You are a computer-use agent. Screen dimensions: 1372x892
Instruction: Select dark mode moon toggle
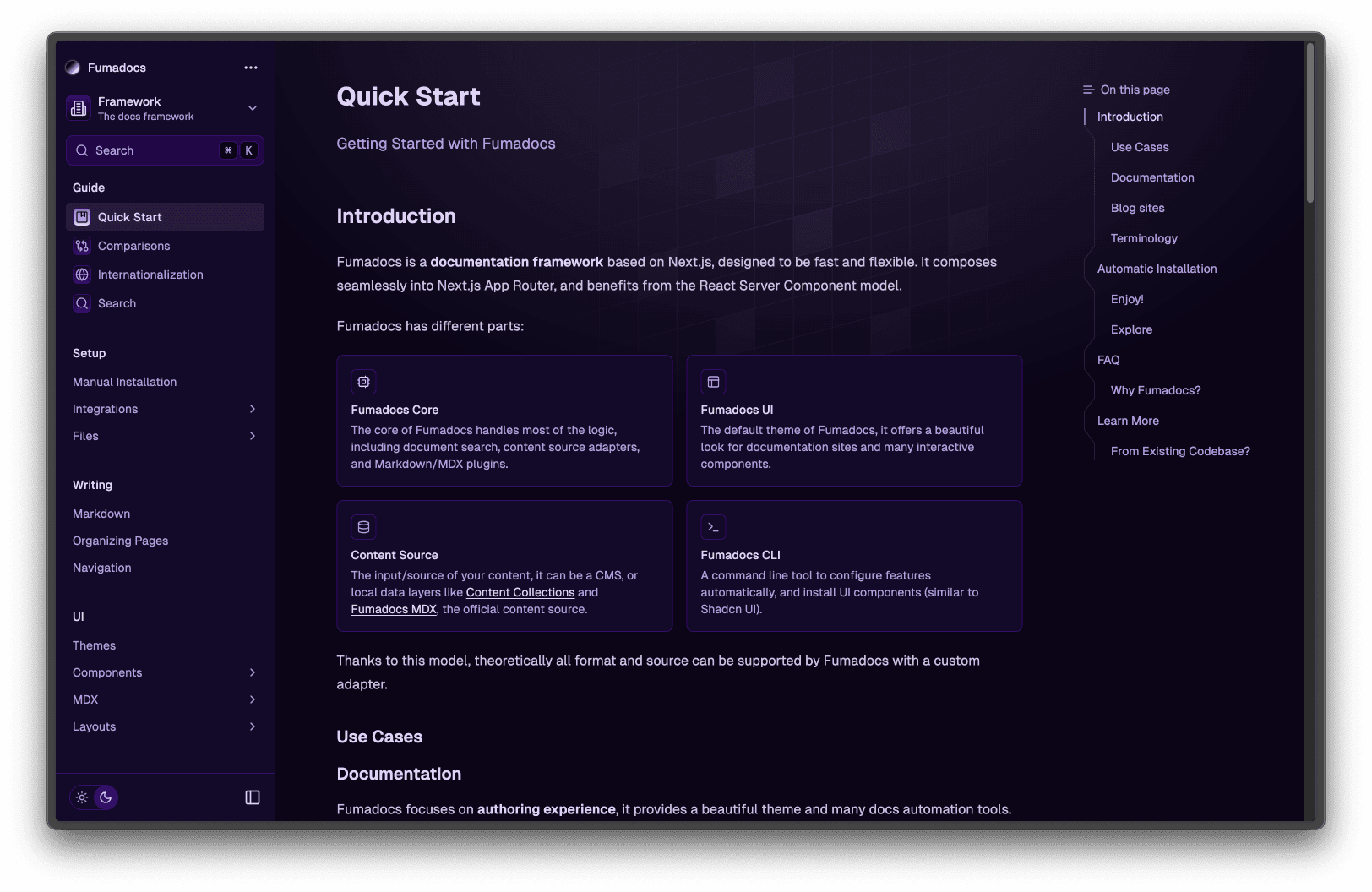click(106, 797)
